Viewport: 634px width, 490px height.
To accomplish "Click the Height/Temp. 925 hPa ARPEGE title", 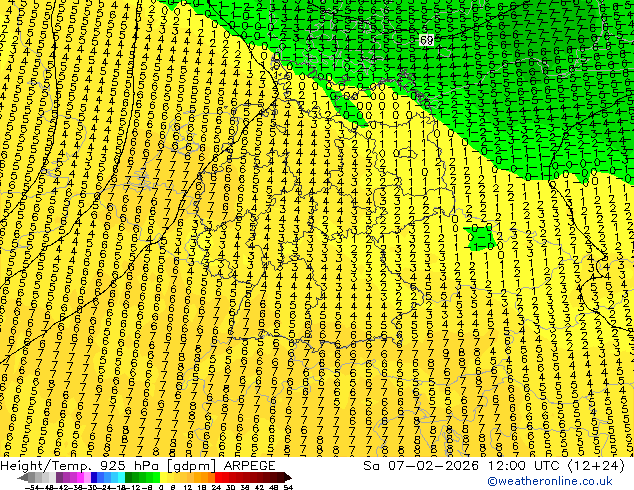I will pyautogui.click(x=138, y=466).
